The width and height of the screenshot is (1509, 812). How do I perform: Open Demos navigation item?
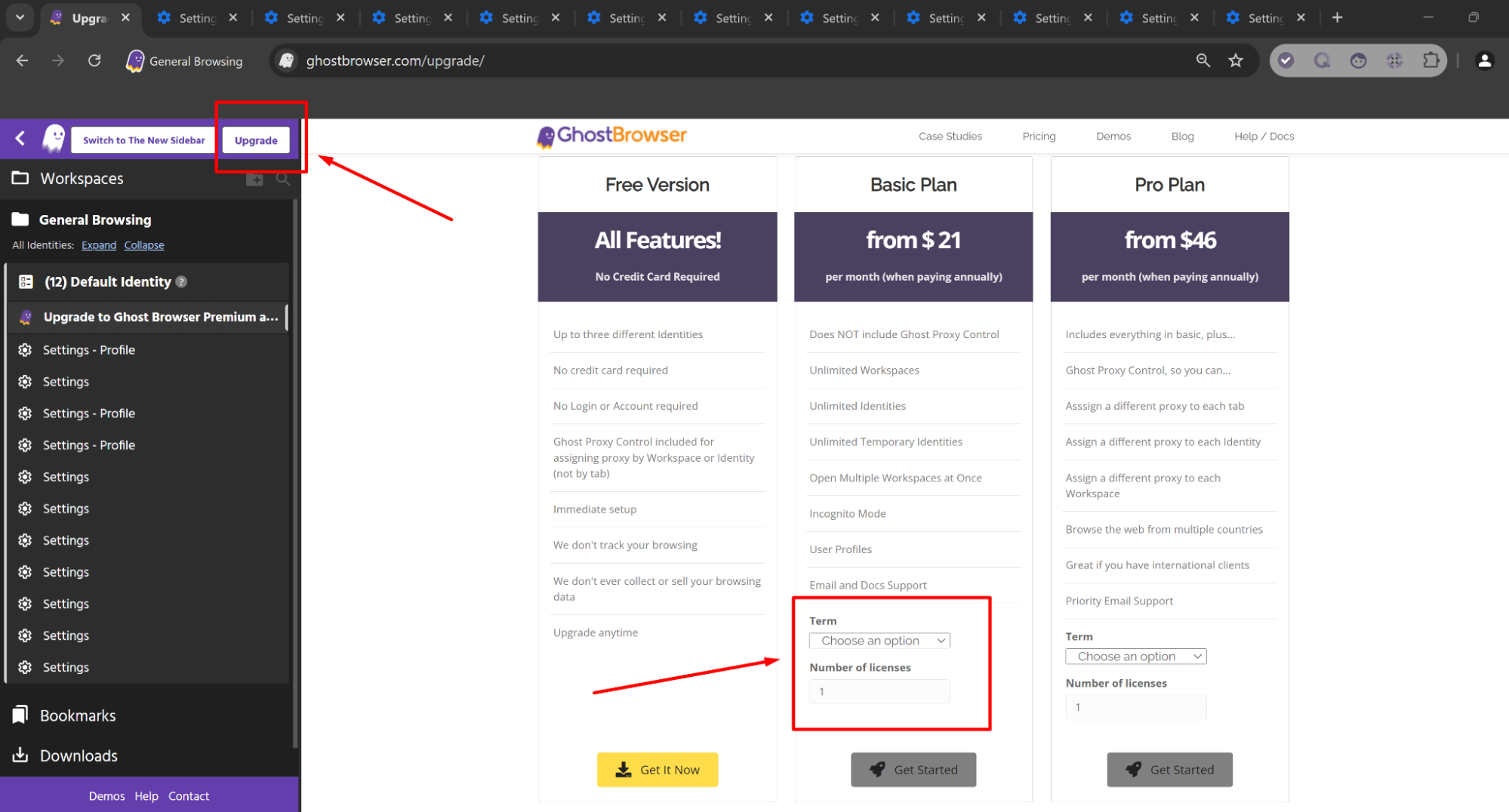[1113, 137]
